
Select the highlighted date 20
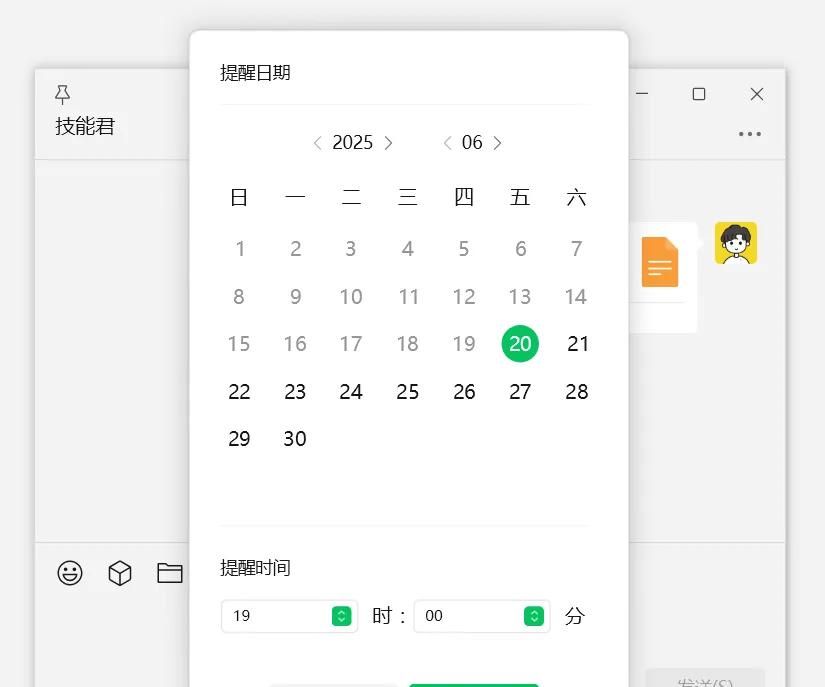[x=520, y=344]
